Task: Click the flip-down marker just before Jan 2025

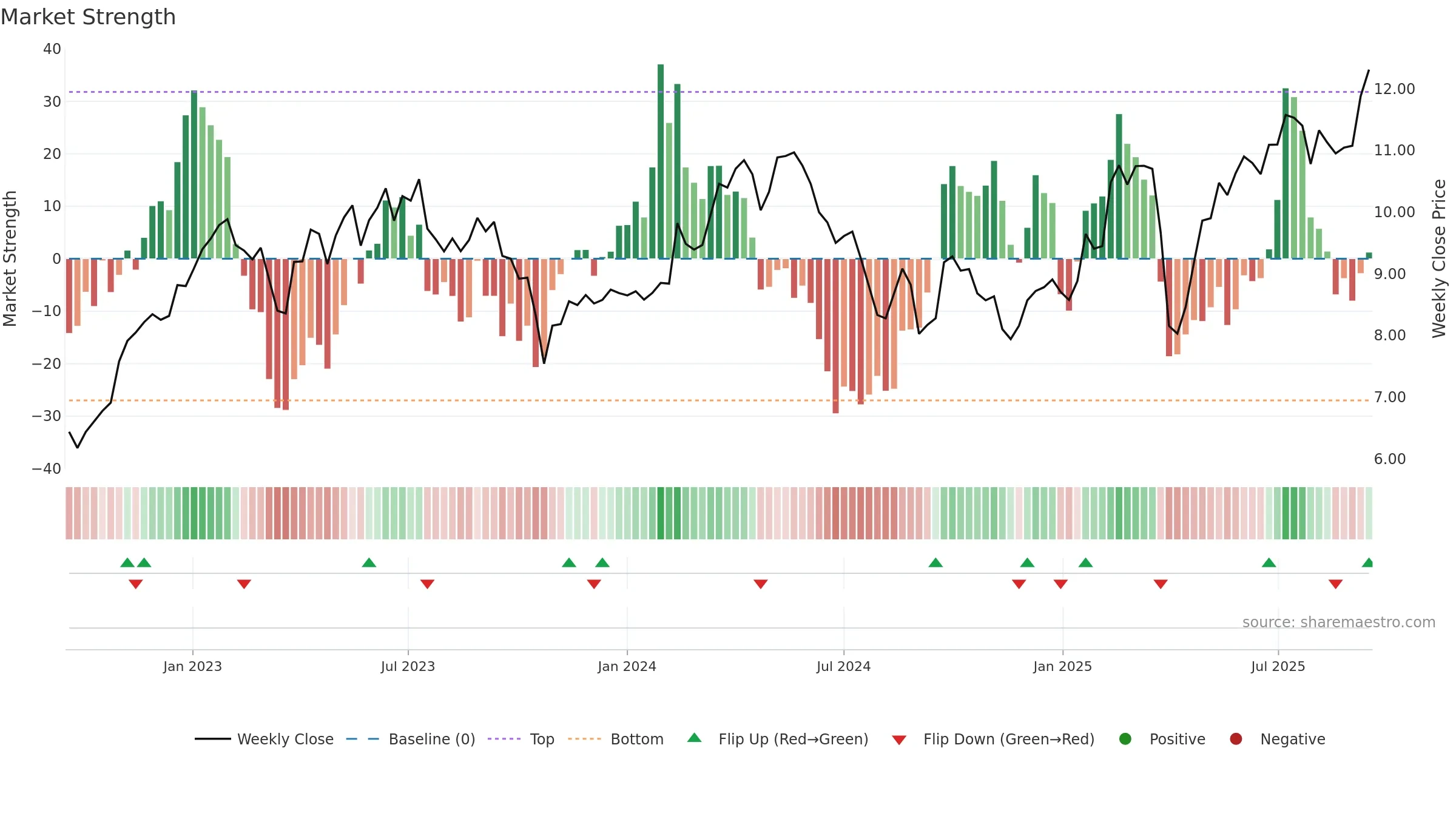Action: [1060, 584]
